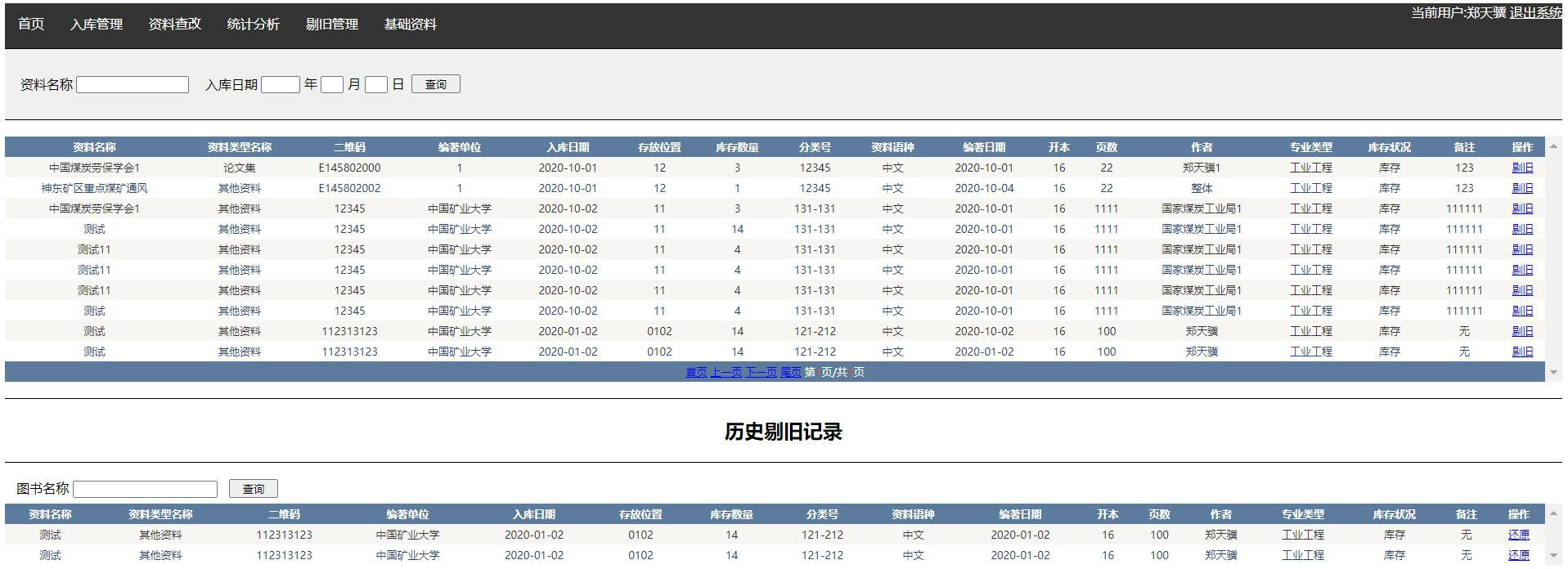Click 资料类型名称 header in history table
This screenshot has width=1568, height=569.
coord(160,514)
